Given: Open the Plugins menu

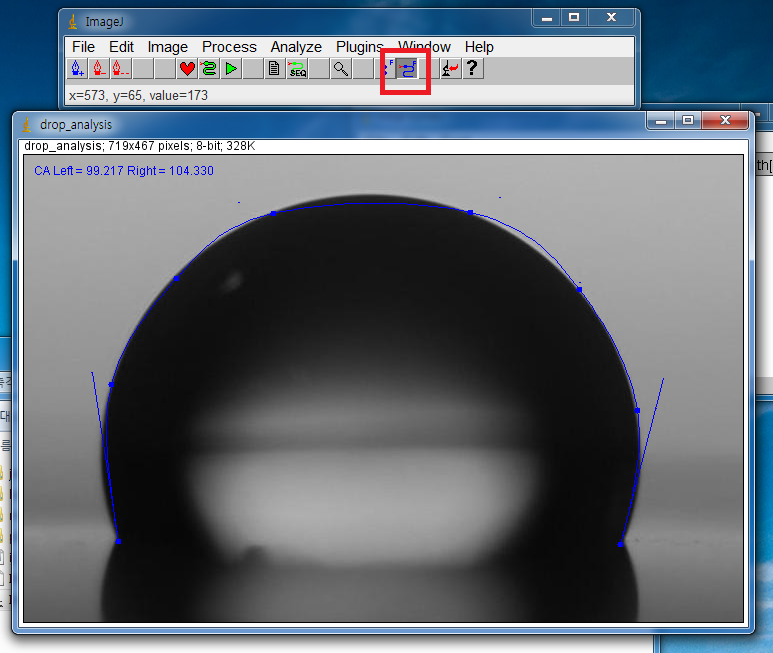Looking at the screenshot, I should pyautogui.click(x=359, y=47).
